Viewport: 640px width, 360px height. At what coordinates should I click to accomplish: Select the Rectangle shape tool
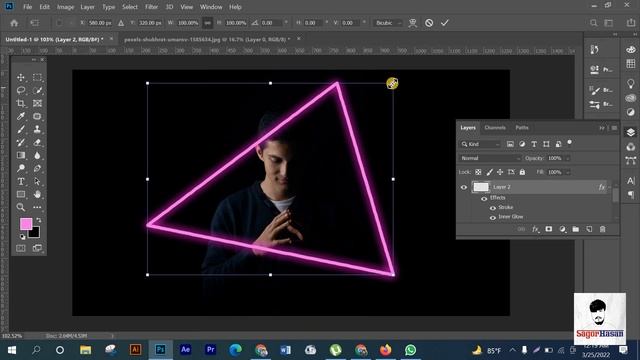click(x=21, y=195)
